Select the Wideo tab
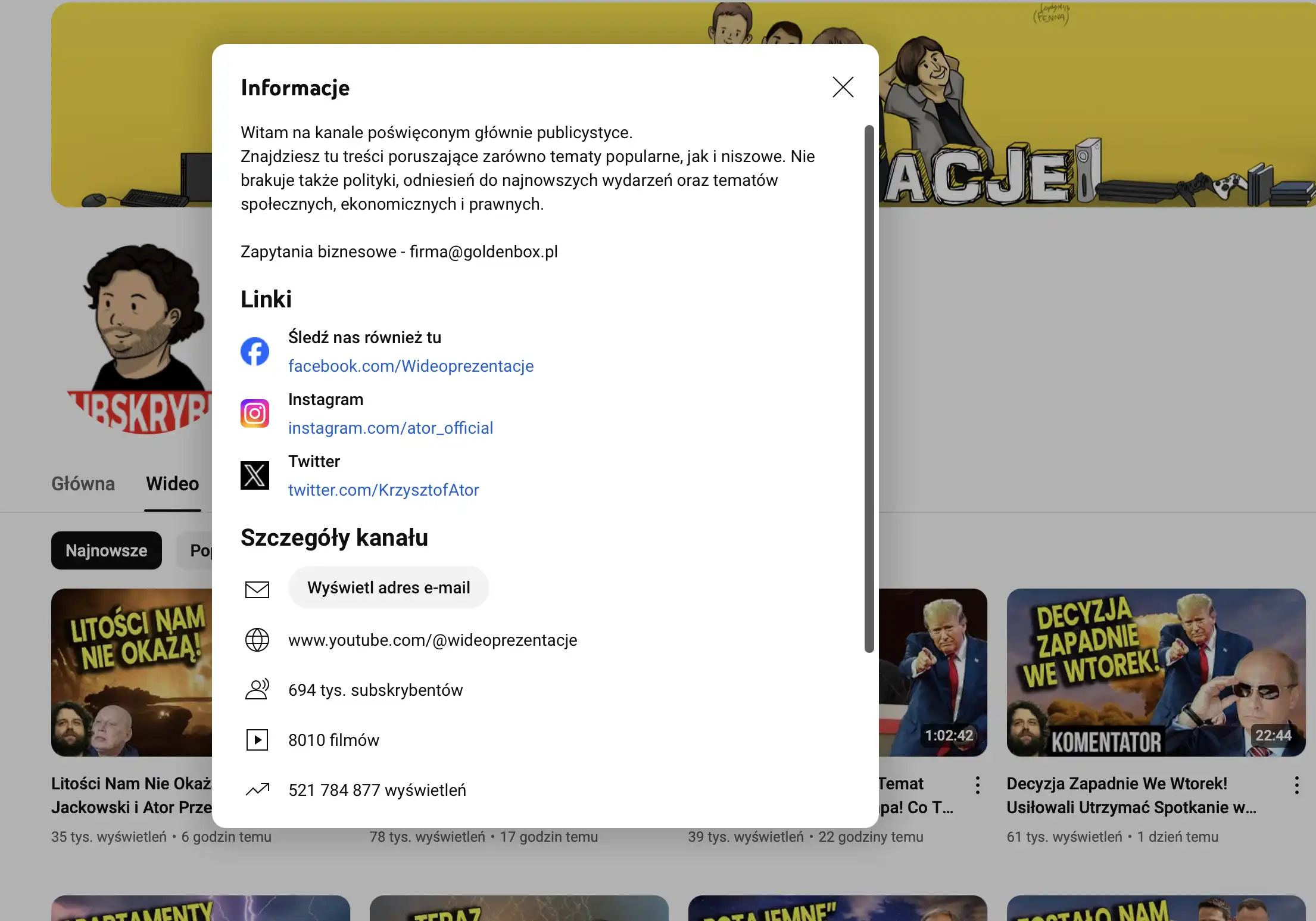The image size is (1316, 921). tap(173, 484)
